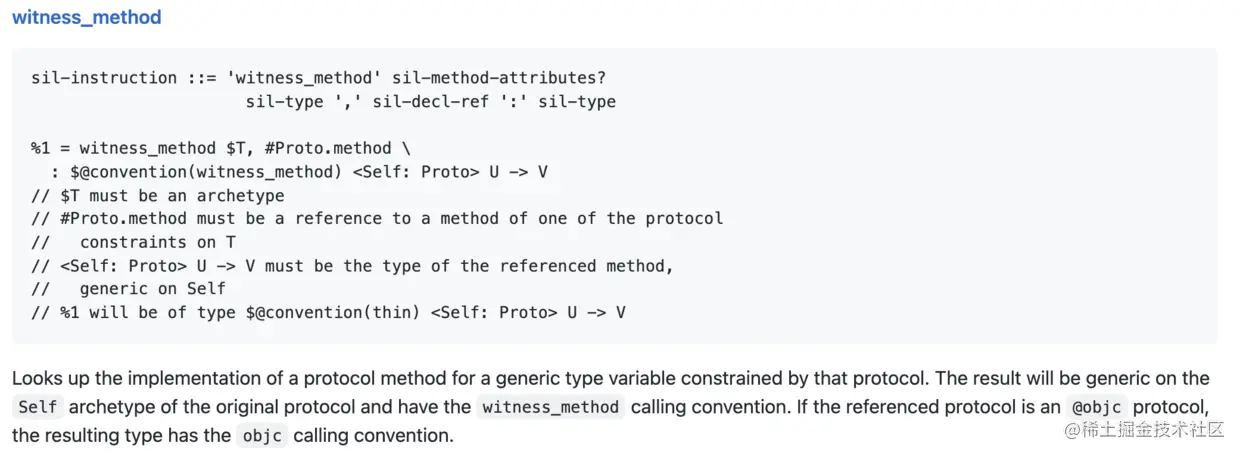Click the '#Proto.method must be a reference' comment

coord(377,218)
